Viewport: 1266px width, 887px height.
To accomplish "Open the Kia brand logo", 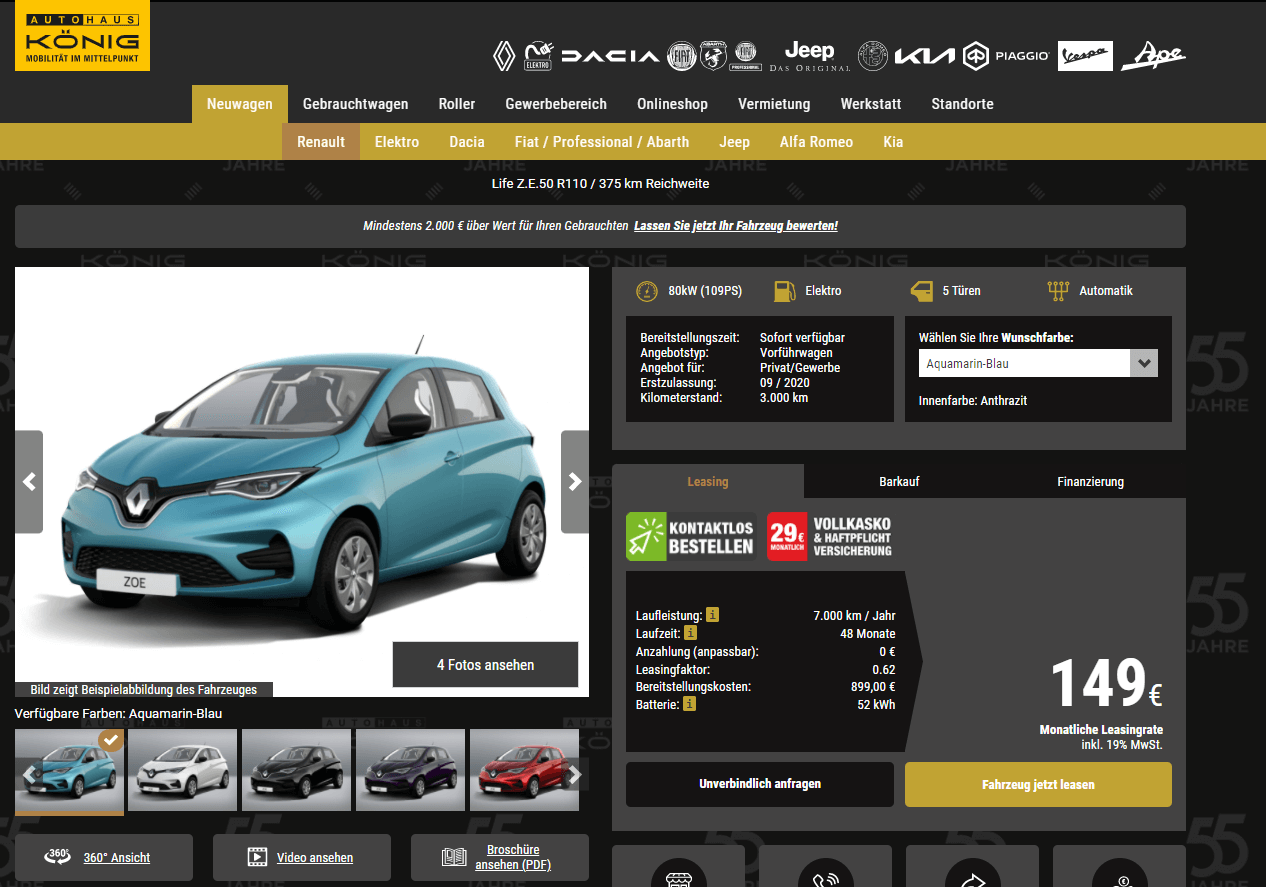I will pos(925,57).
